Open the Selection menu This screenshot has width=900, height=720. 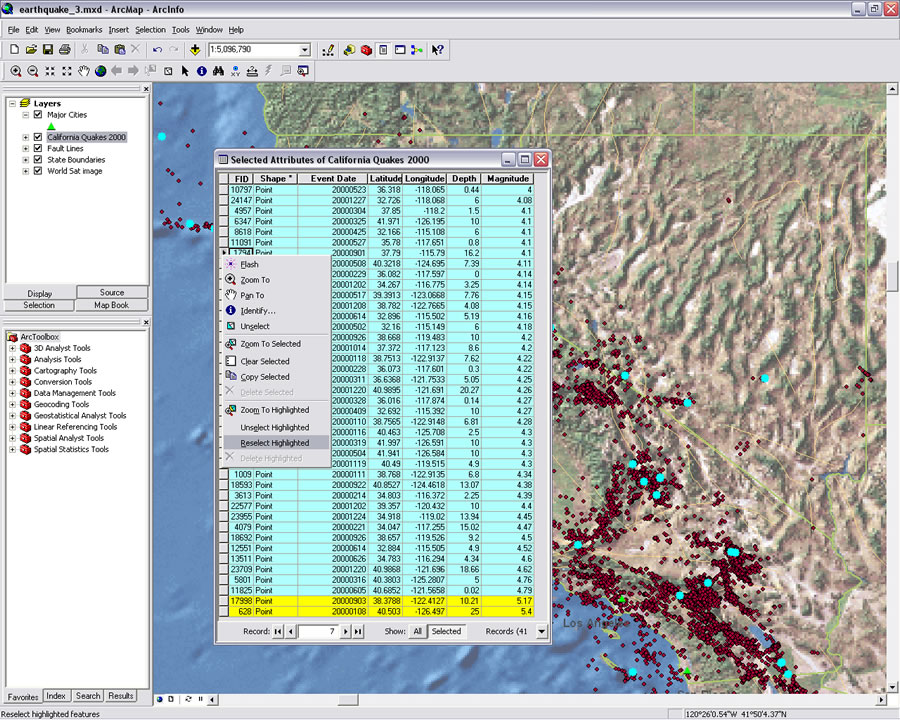coord(150,30)
